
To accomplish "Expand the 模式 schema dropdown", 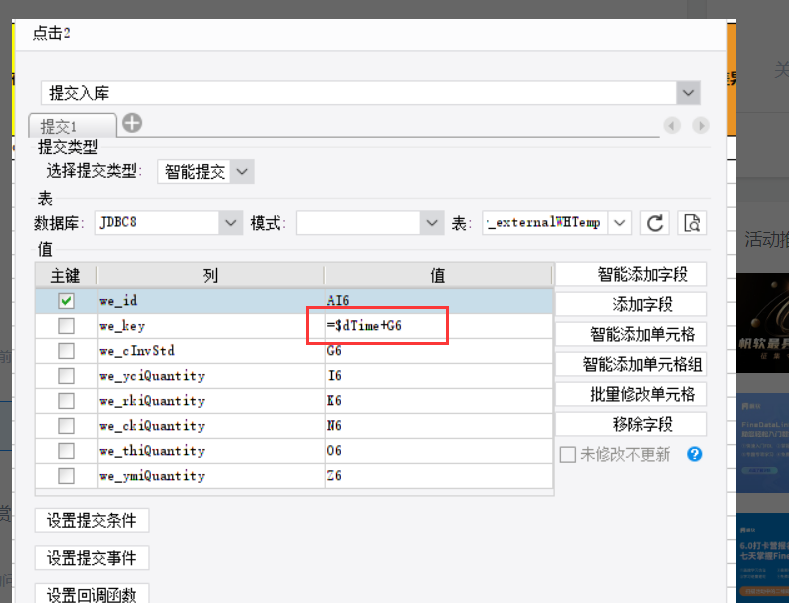I will [432, 222].
